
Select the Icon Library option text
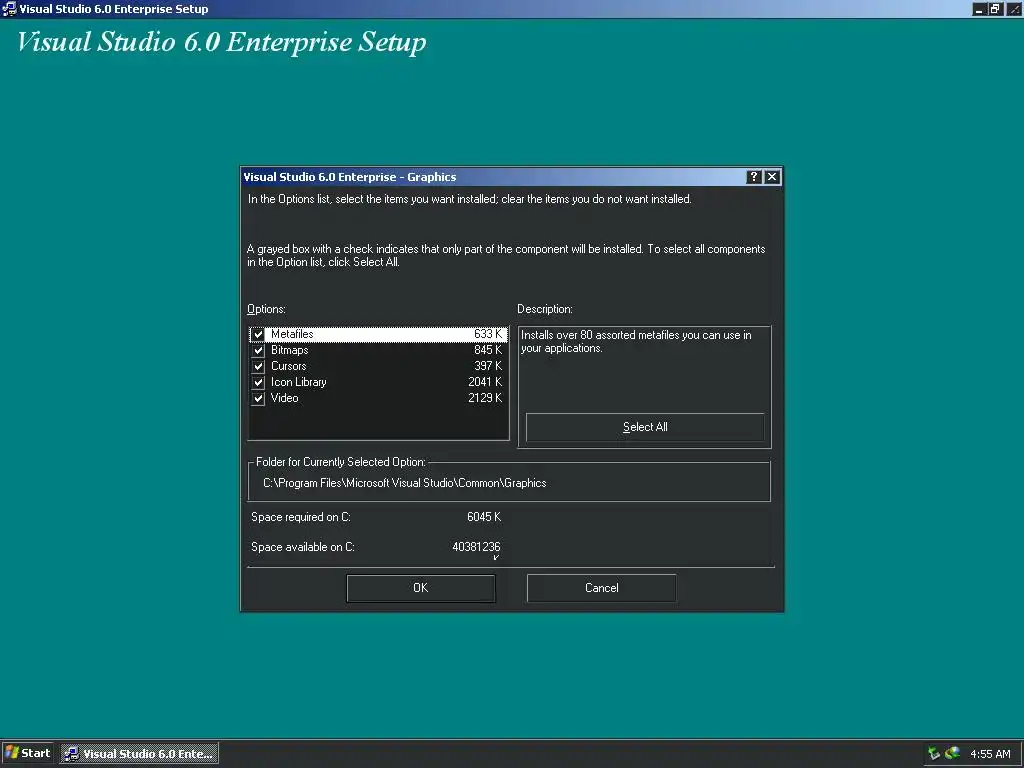click(298, 382)
